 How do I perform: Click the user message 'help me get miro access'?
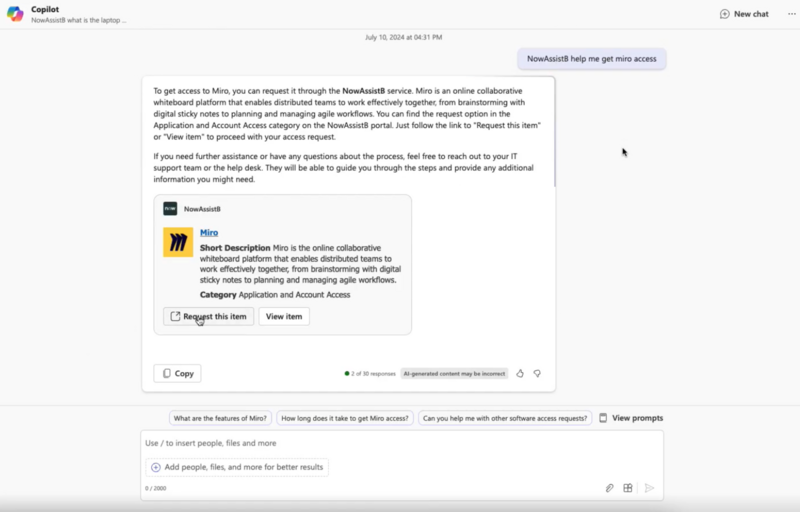tap(592, 59)
